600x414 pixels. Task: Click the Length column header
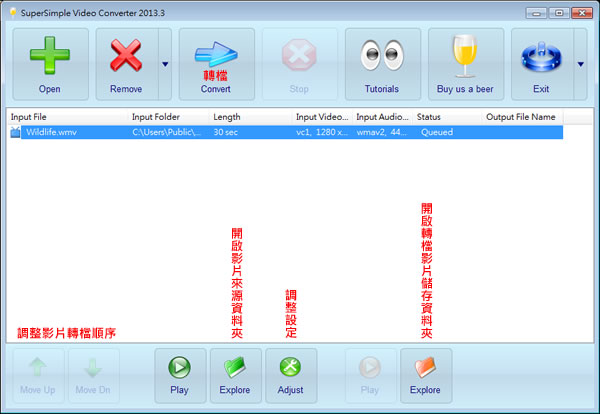coord(250,117)
